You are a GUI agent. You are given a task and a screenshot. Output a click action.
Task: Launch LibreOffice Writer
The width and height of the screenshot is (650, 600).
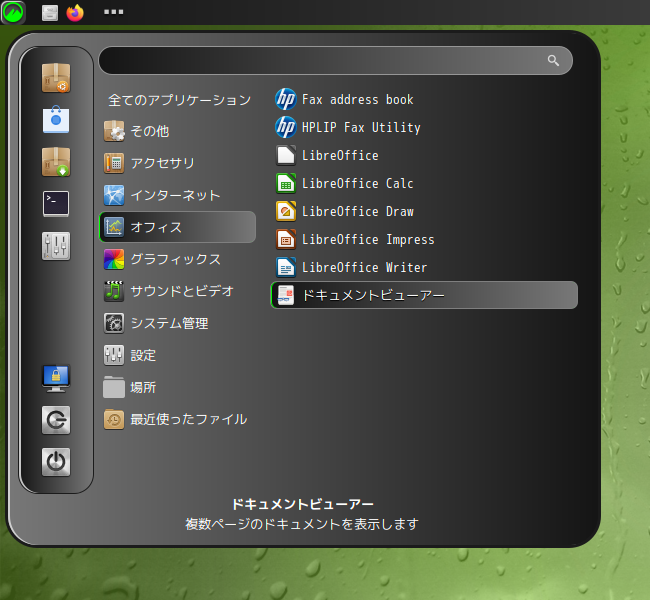424,267
